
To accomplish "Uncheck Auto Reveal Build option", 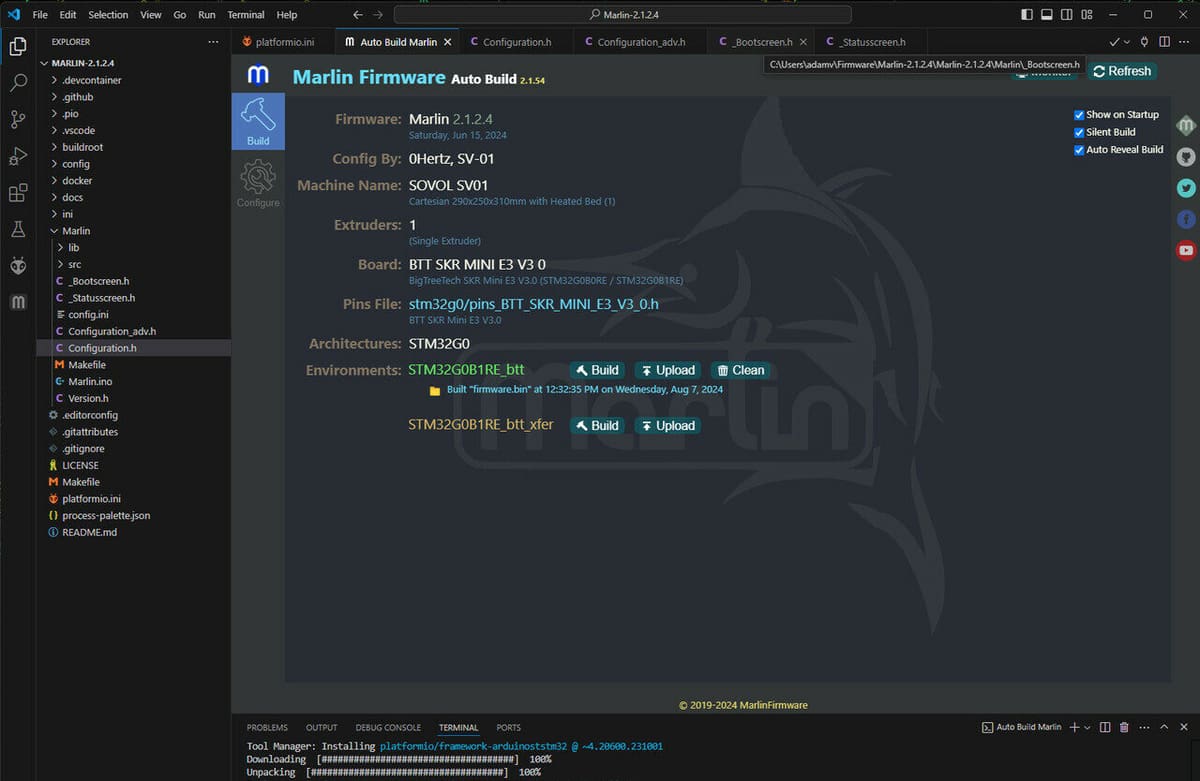I will coord(1079,150).
